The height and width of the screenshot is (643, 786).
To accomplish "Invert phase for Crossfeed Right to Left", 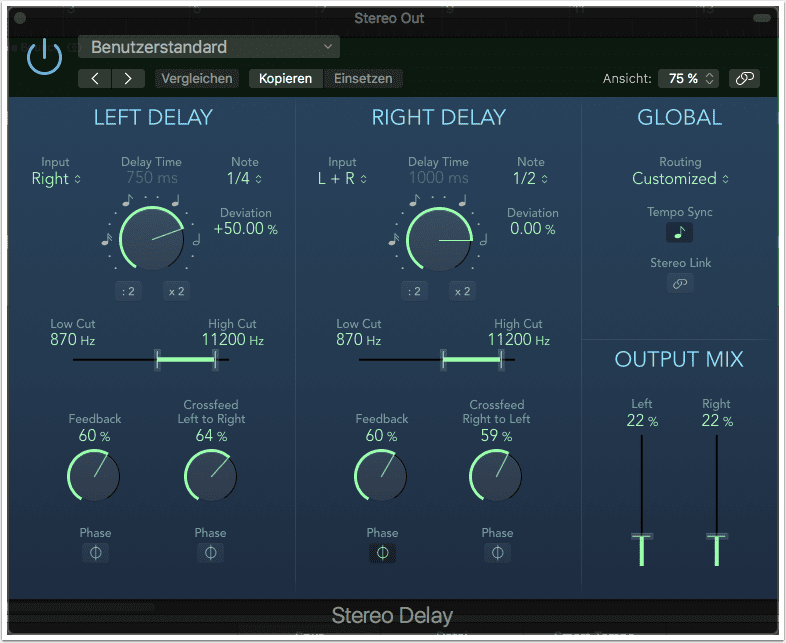I will point(497,552).
